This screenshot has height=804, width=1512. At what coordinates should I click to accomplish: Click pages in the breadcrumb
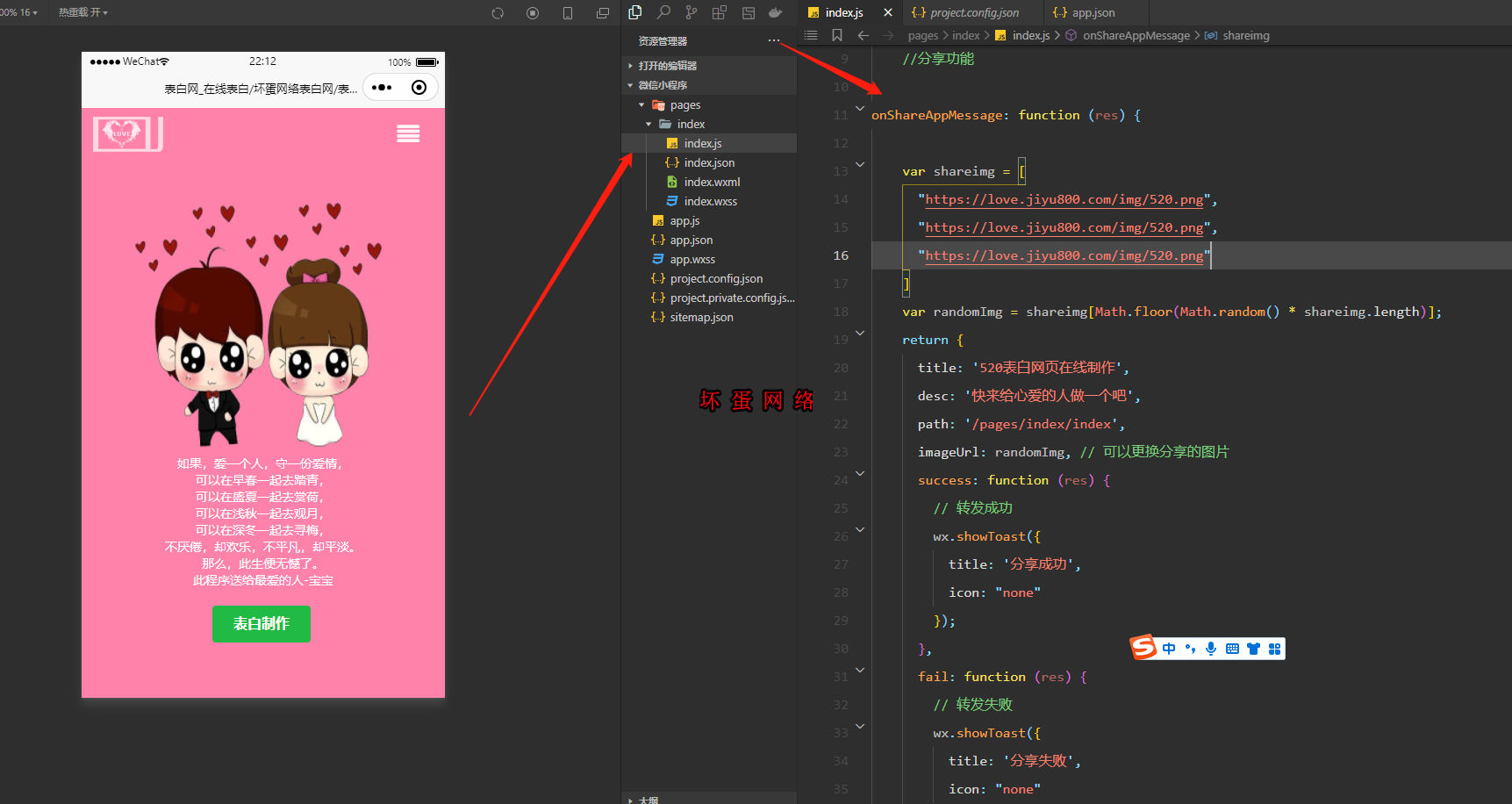click(x=923, y=35)
